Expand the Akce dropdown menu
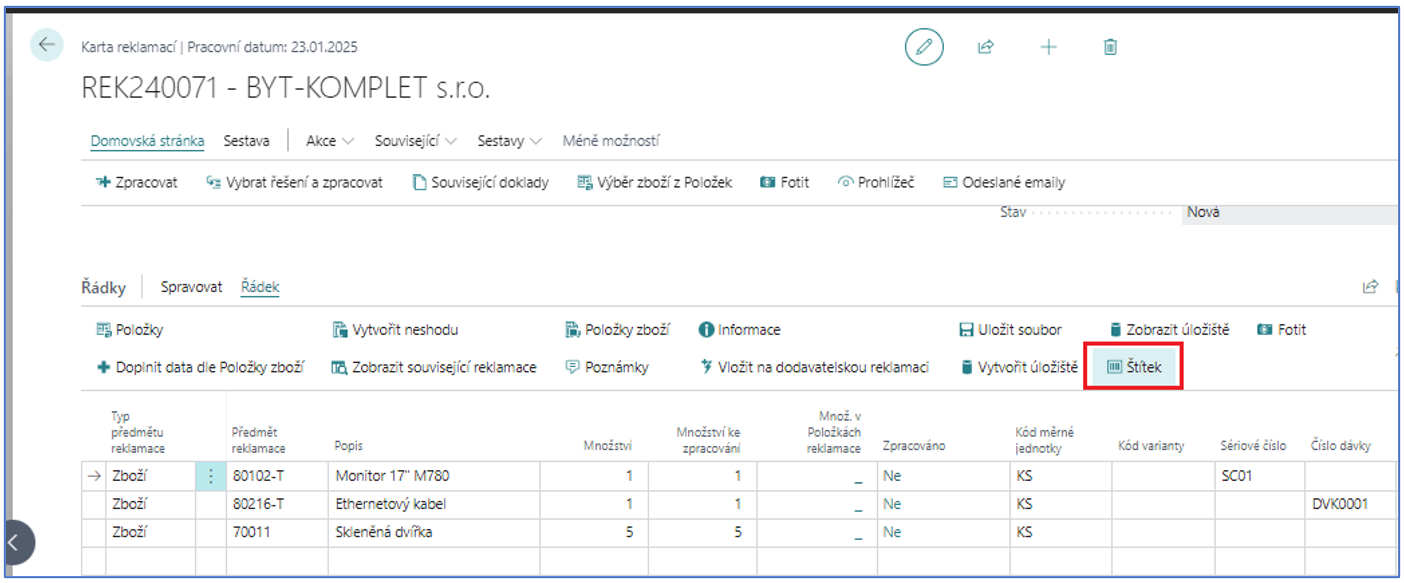This screenshot has width=1404, height=583. coord(330,141)
